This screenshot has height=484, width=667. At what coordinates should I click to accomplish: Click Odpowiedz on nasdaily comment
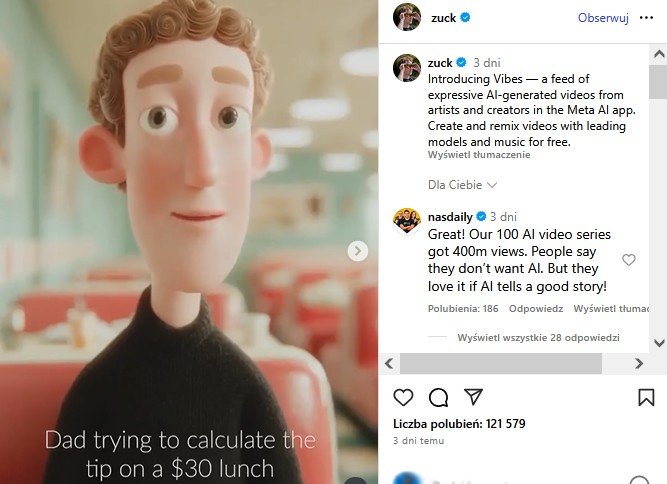tap(536, 309)
